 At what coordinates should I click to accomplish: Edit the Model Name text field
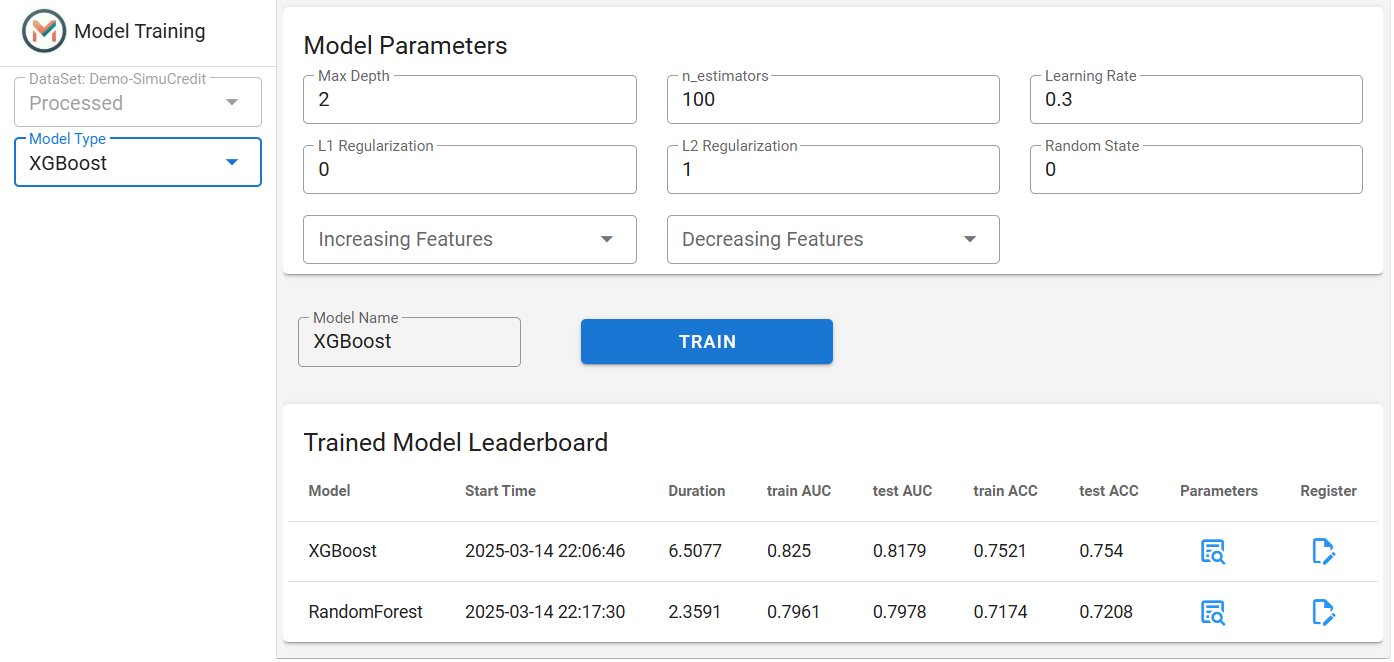409,342
